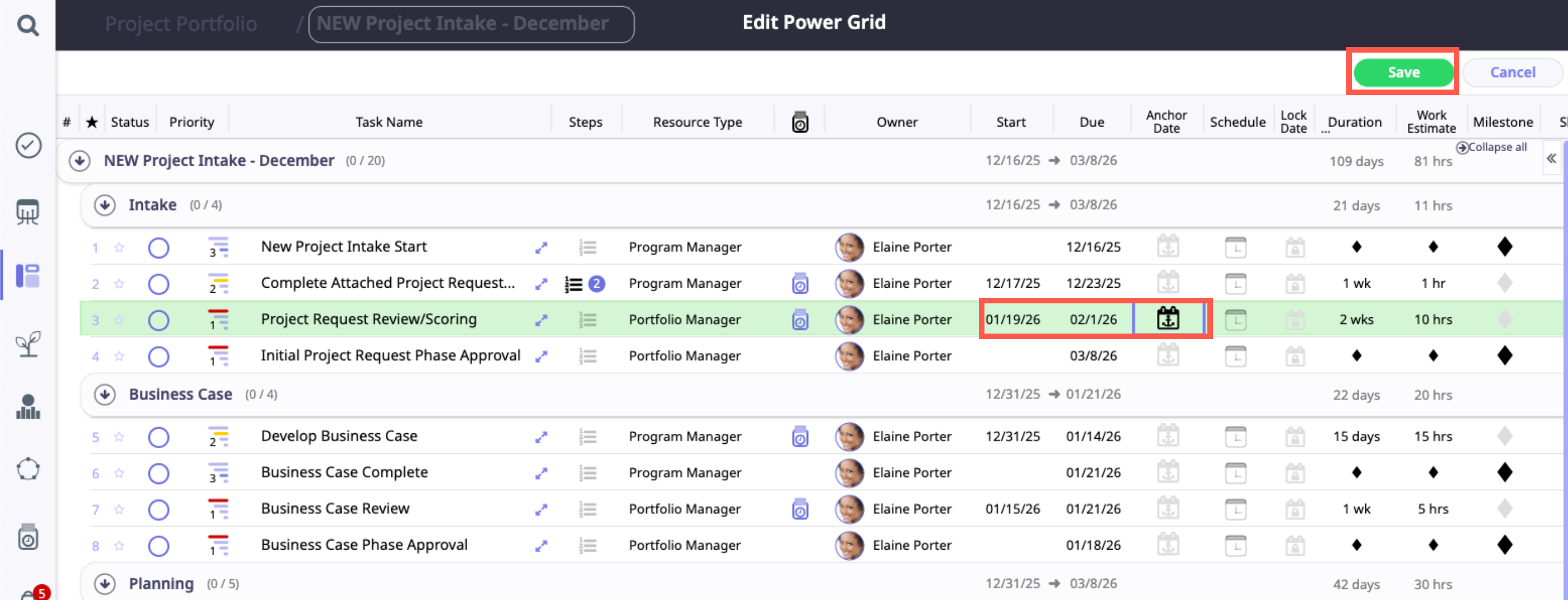This screenshot has width=1568, height=600.
Task: Click timer icon on Develop Business Case row
Action: click(800, 437)
